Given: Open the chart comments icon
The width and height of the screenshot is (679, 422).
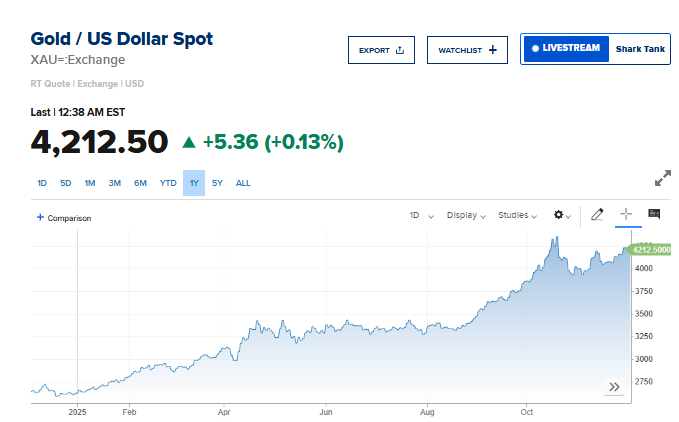Looking at the screenshot, I should tap(654, 214).
